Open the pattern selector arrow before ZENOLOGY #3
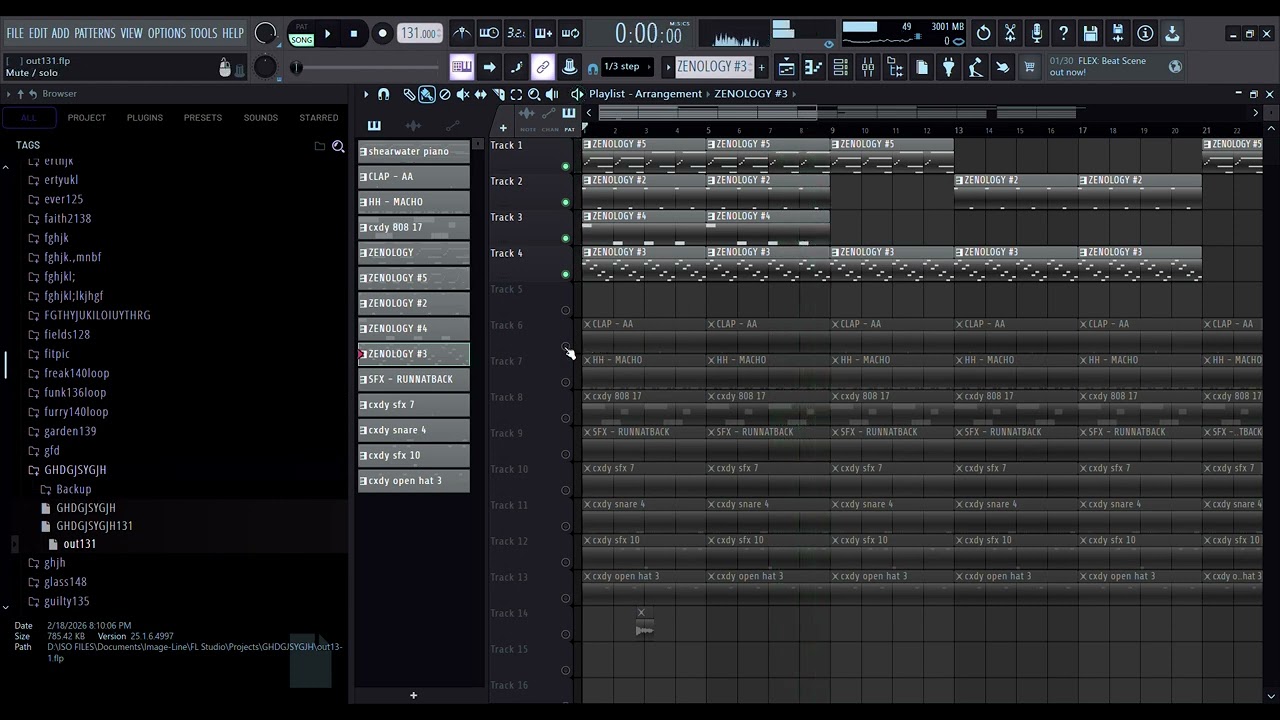 (x=668, y=67)
